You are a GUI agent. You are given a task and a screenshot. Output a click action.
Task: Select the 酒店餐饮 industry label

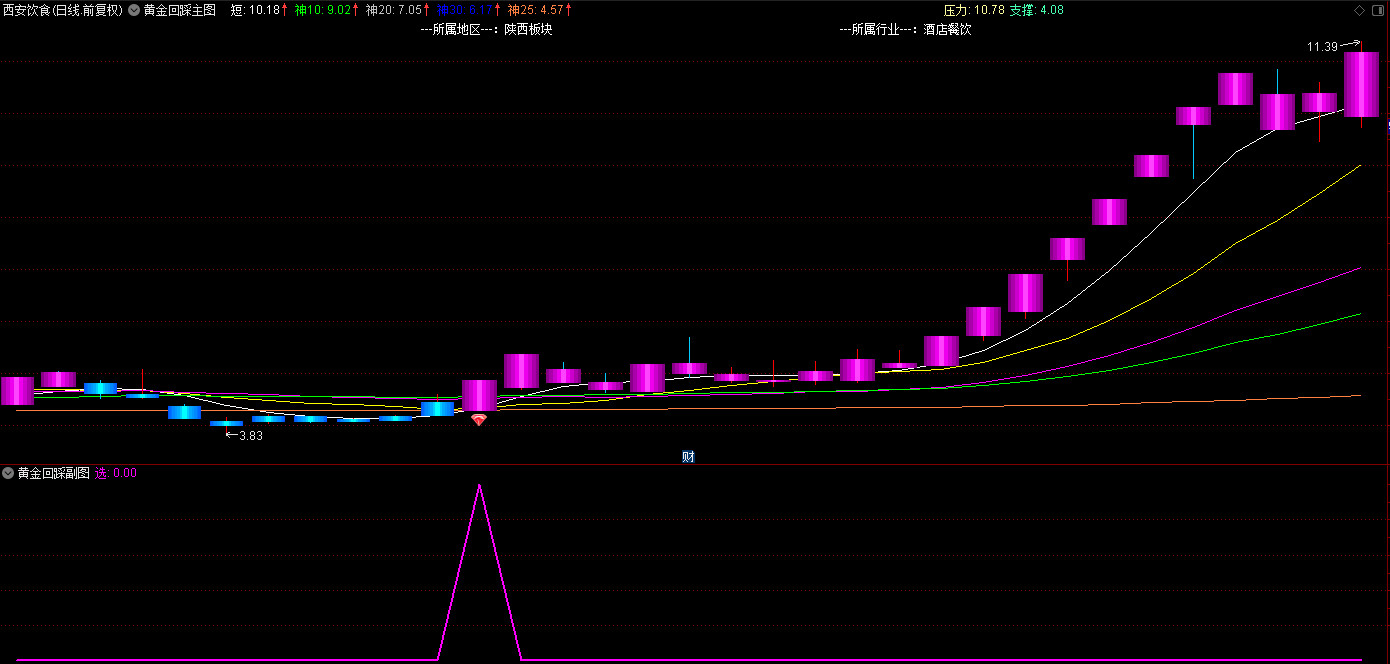[x=947, y=29]
